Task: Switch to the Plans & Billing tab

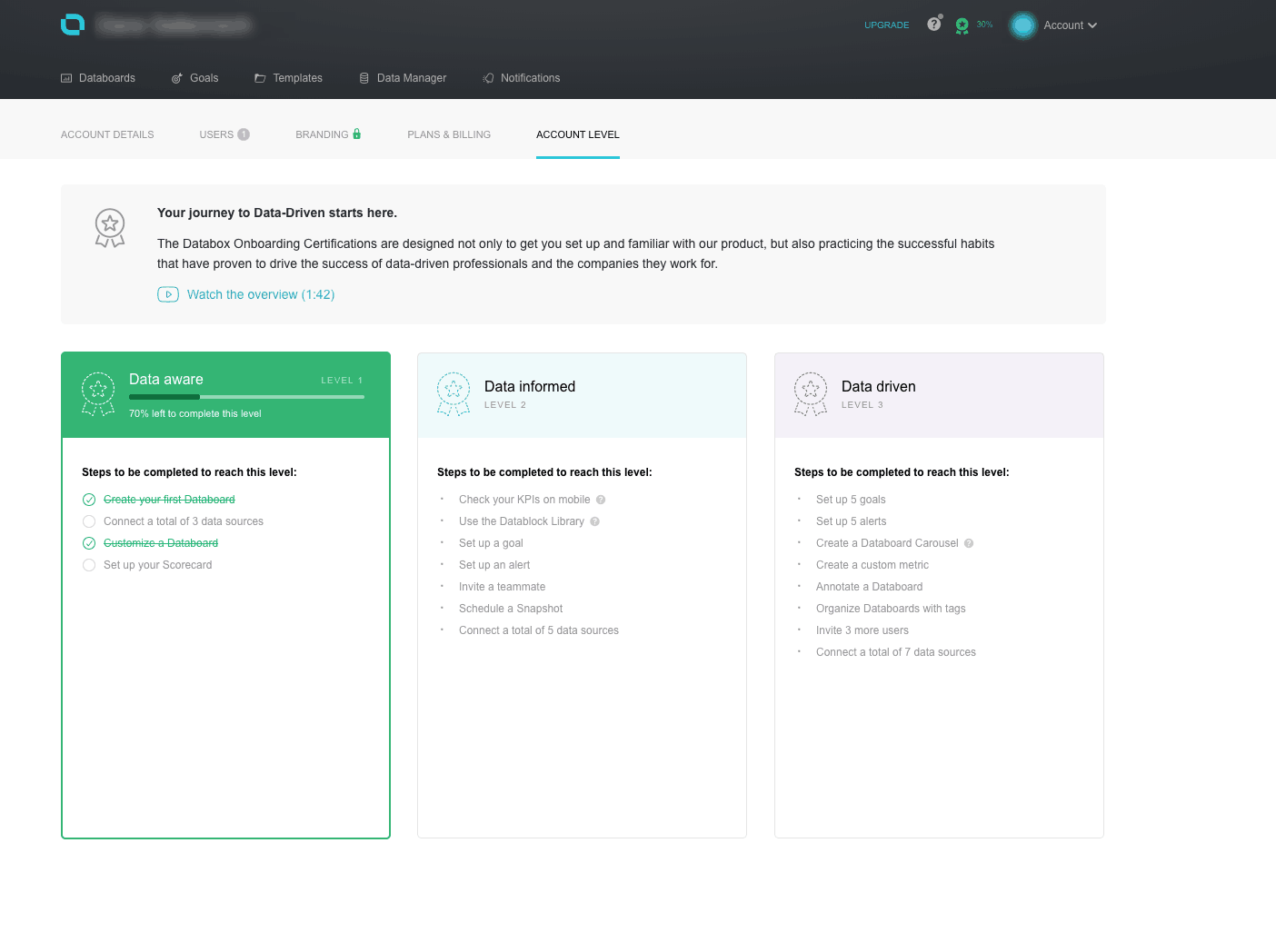Action: click(449, 134)
